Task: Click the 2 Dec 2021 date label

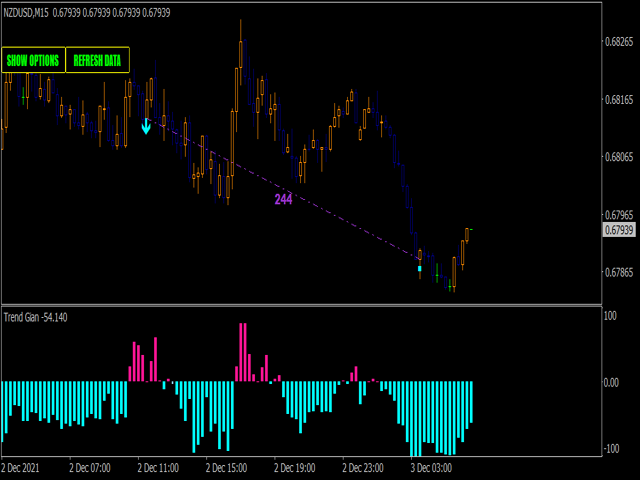Action: (x=20, y=468)
